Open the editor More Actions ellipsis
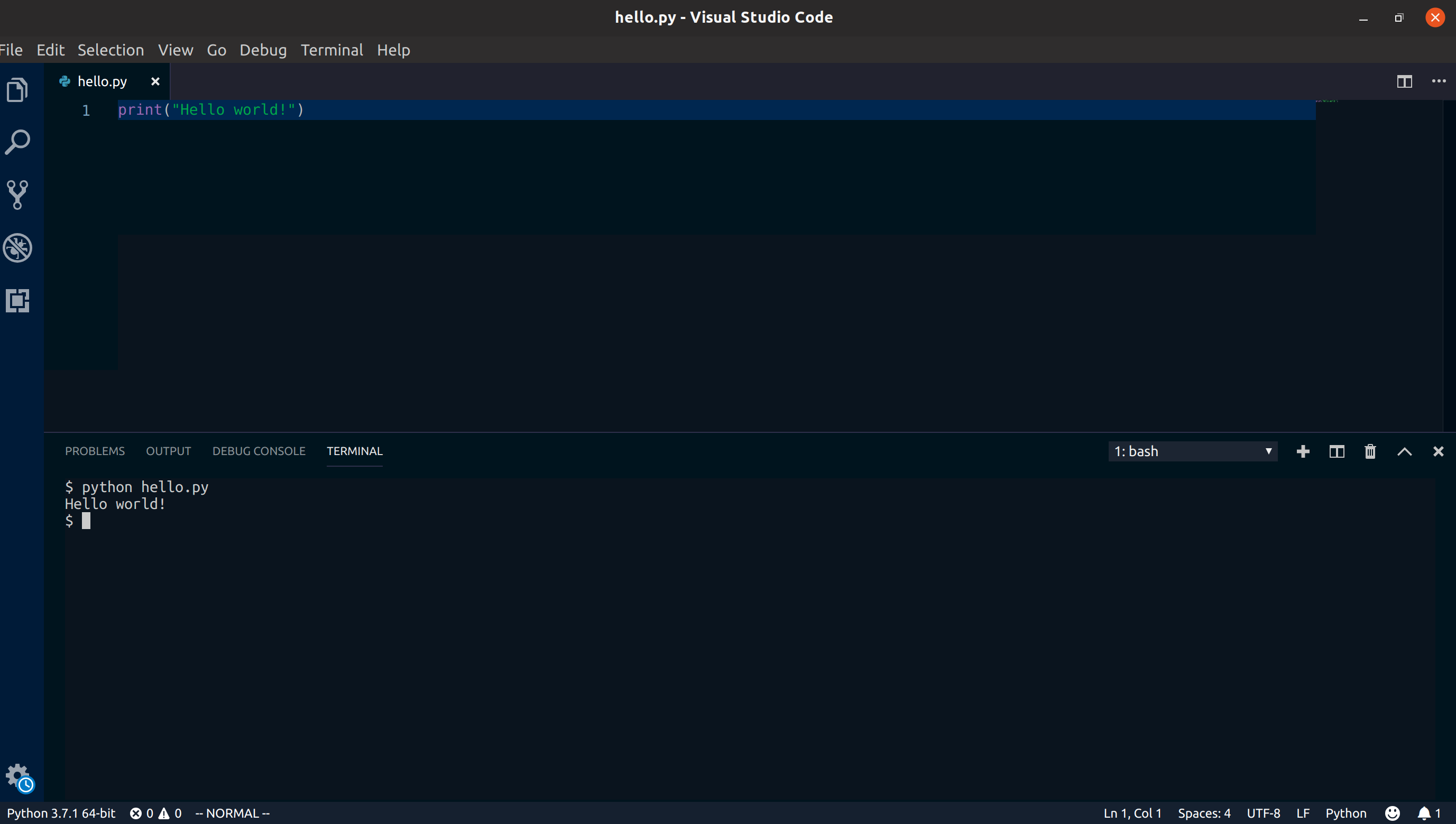The width and height of the screenshot is (1456, 824). (1439, 81)
